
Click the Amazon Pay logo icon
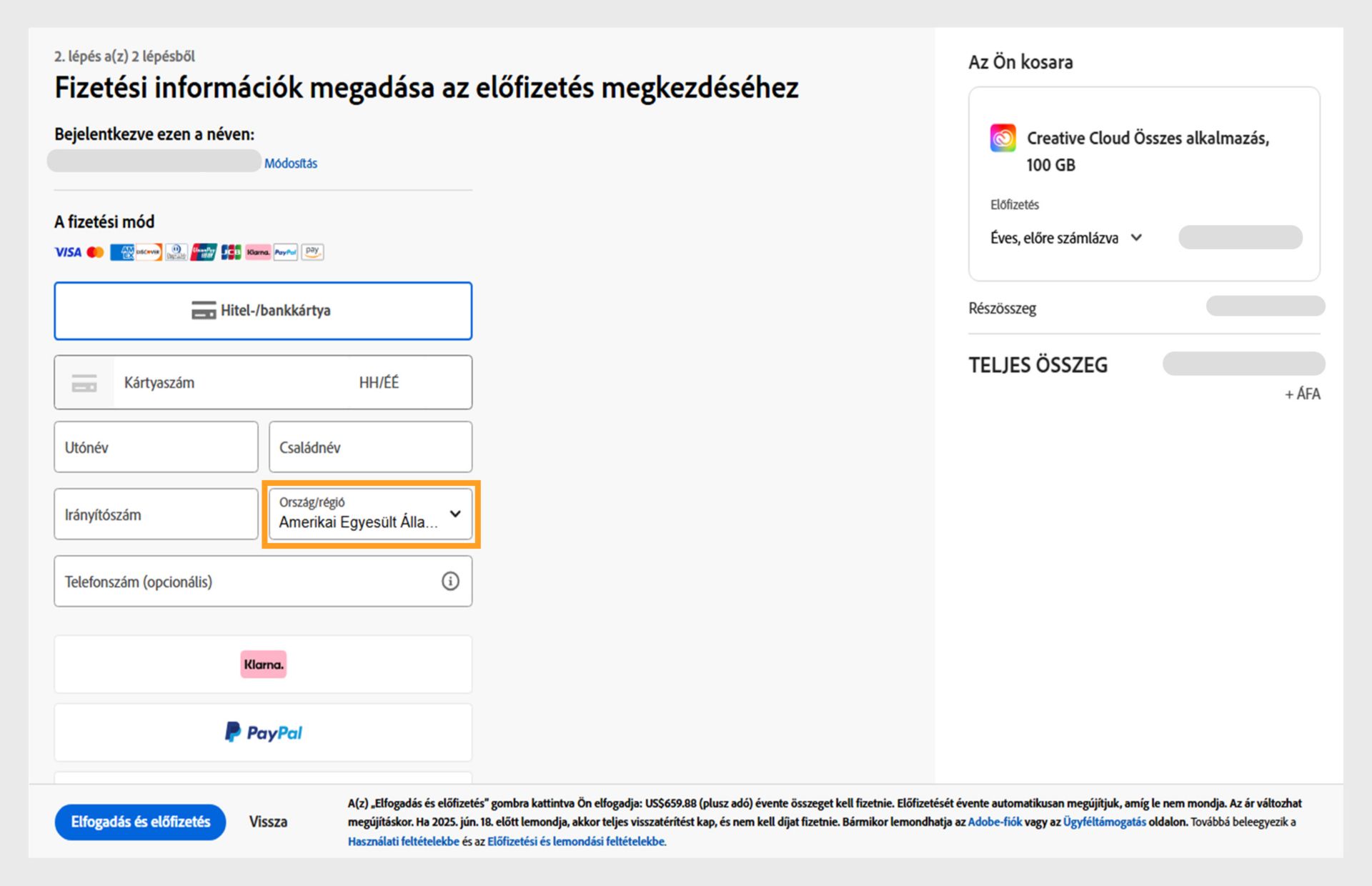[312, 252]
